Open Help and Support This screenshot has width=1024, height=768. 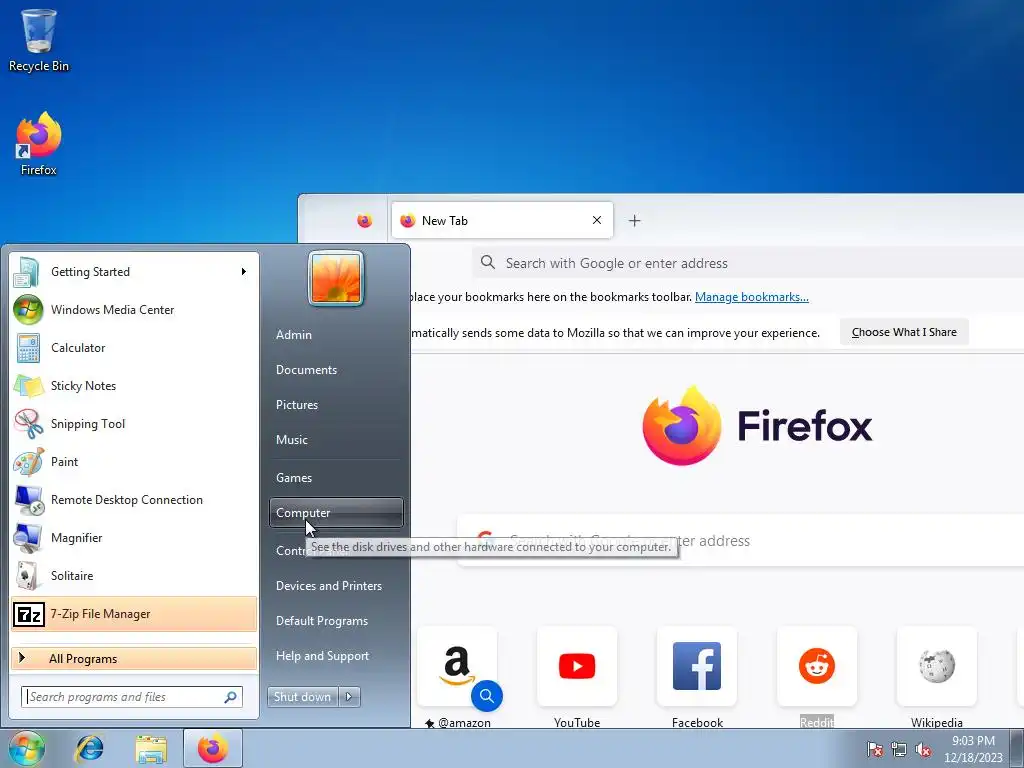[323, 656]
